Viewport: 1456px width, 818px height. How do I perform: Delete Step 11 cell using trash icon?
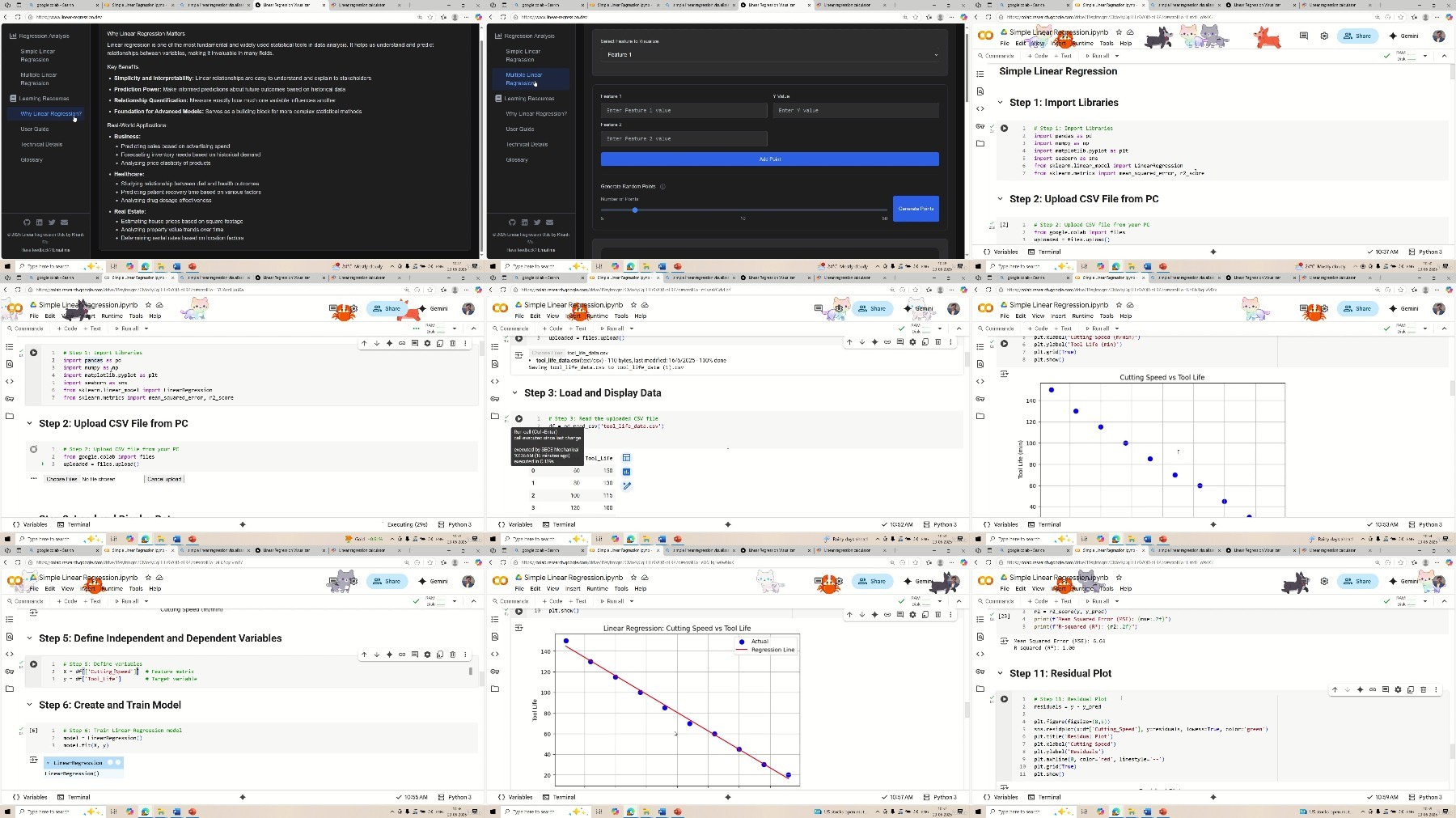pyautogui.click(x=1423, y=690)
